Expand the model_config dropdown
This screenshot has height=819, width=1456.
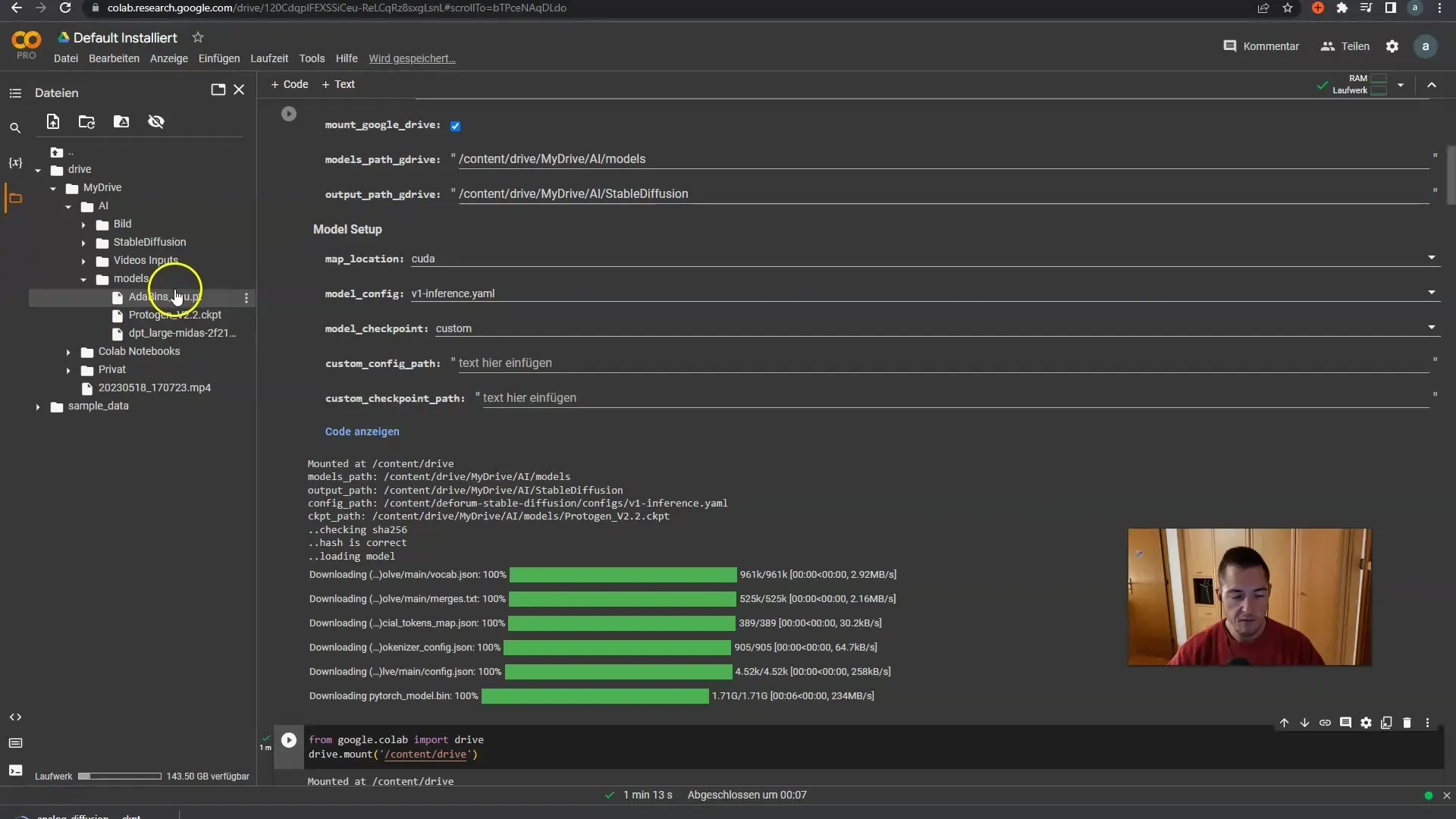click(1432, 293)
